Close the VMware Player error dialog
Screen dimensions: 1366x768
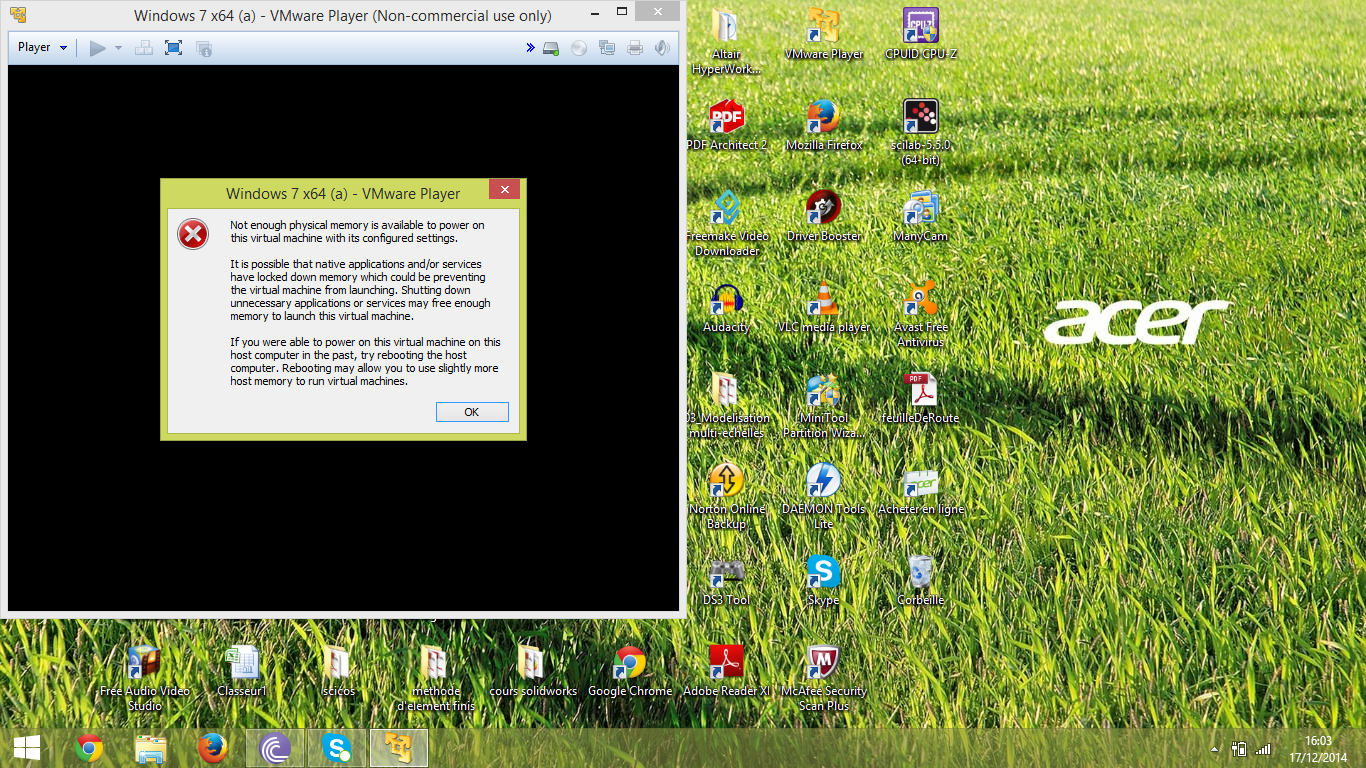pyautogui.click(x=504, y=189)
